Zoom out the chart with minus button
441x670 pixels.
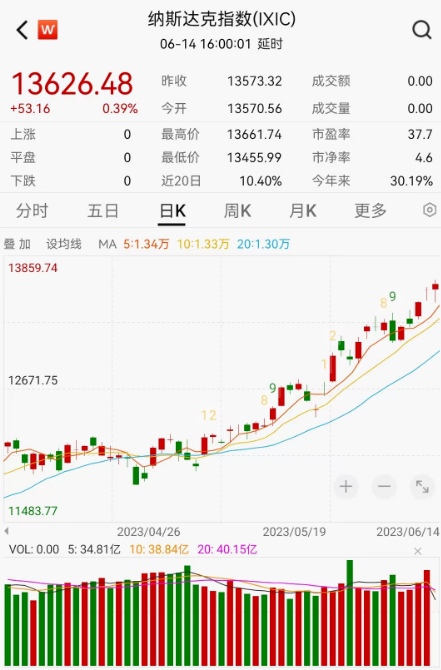(x=384, y=486)
